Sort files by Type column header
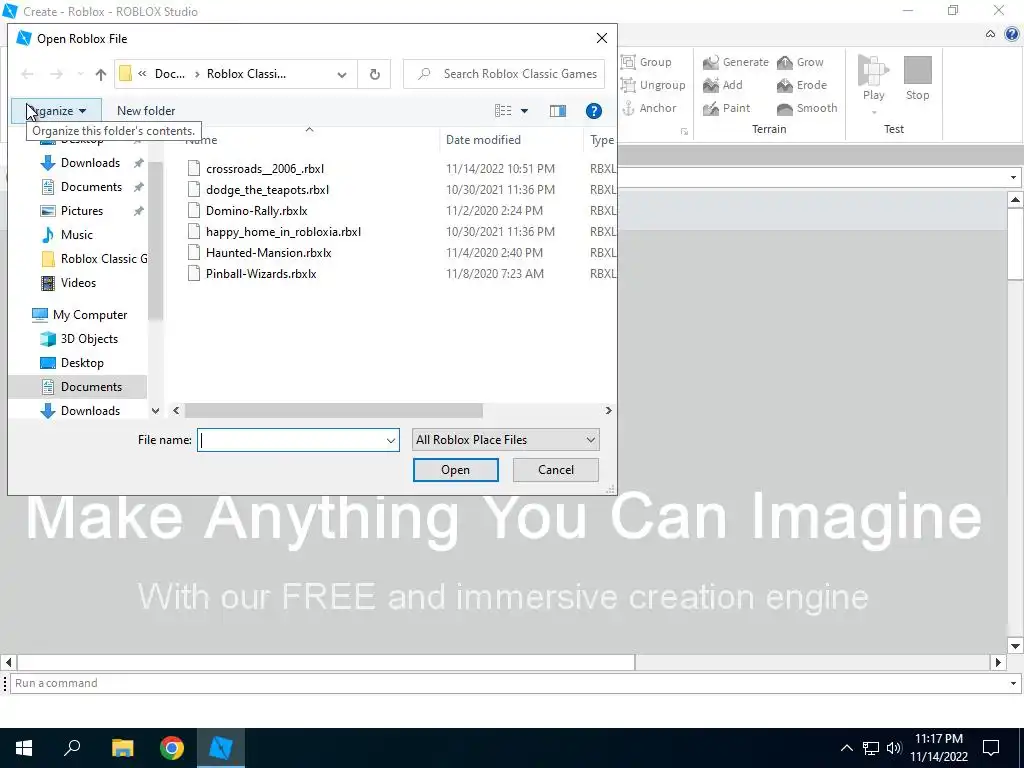The width and height of the screenshot is (1024, 768). click(x=601, y=140)
